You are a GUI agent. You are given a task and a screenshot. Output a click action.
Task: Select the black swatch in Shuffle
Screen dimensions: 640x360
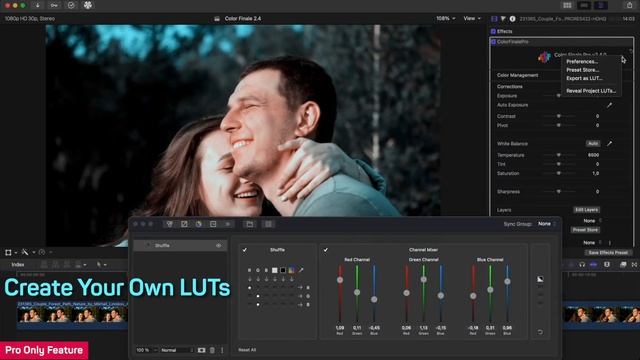click(x=283, y=270)
